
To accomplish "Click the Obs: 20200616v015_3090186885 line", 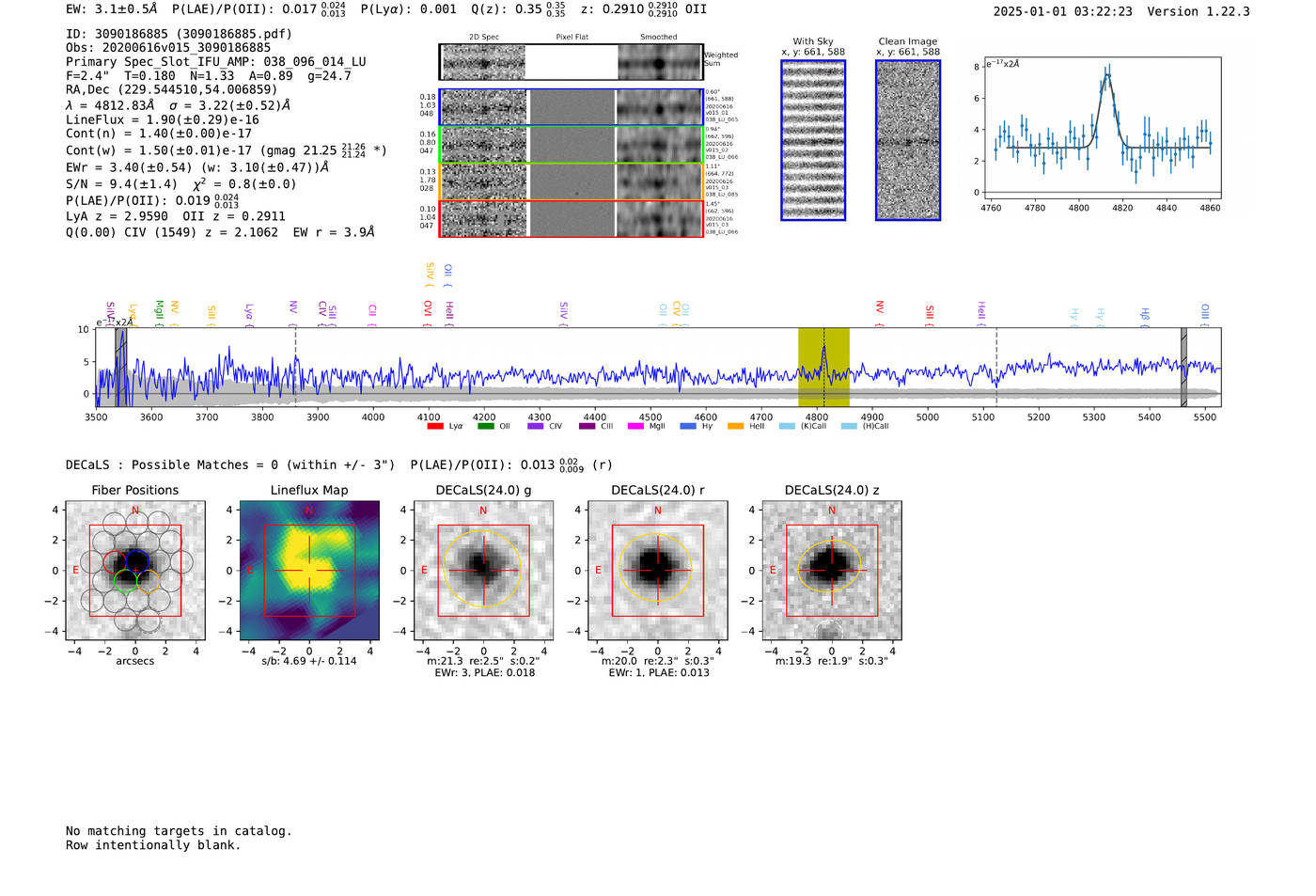I will (168, 48).
